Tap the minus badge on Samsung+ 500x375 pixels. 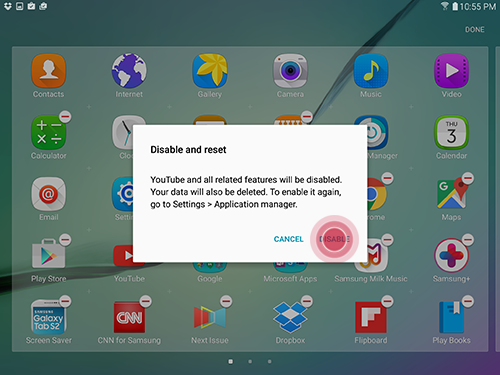coord(468,240)
